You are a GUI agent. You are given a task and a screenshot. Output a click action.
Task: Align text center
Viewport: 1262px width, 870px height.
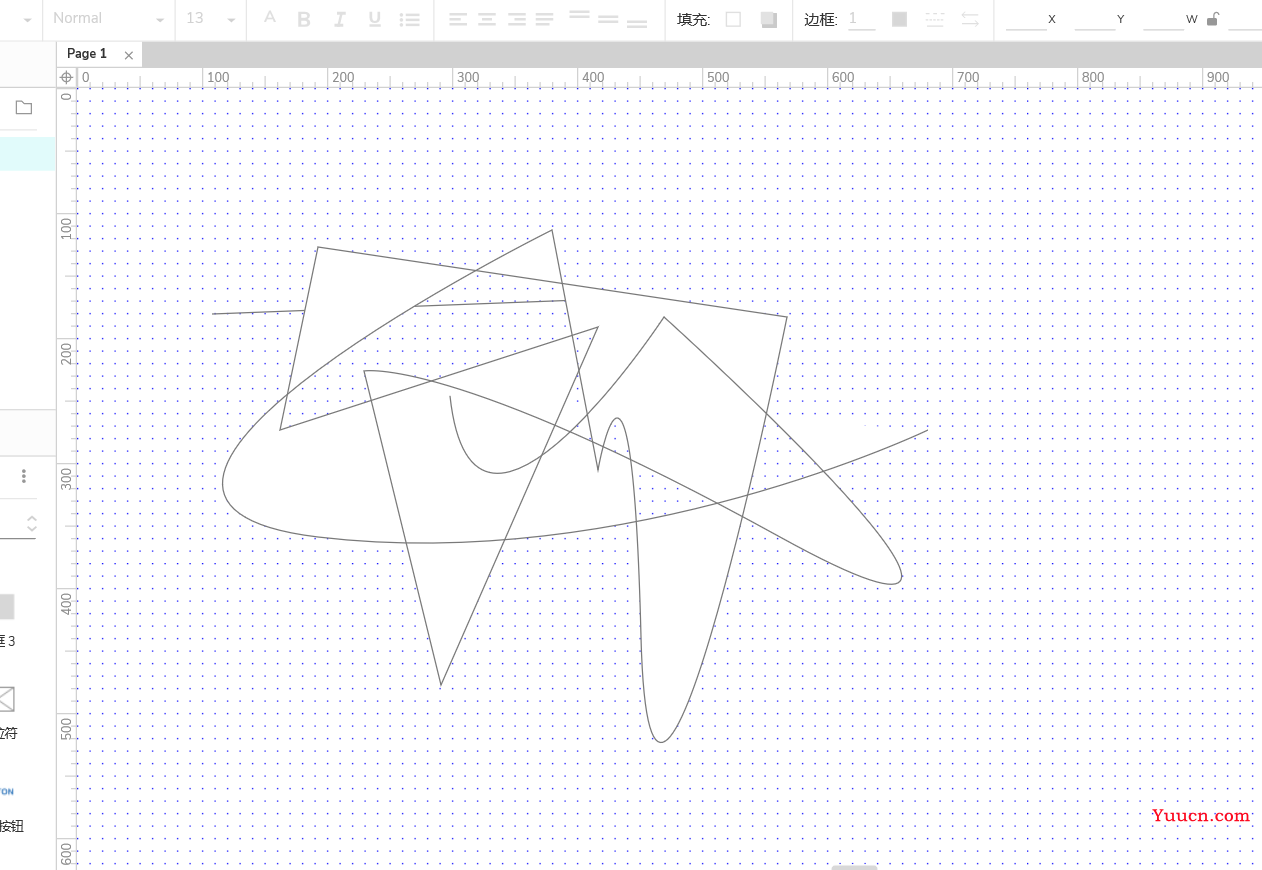487,19
